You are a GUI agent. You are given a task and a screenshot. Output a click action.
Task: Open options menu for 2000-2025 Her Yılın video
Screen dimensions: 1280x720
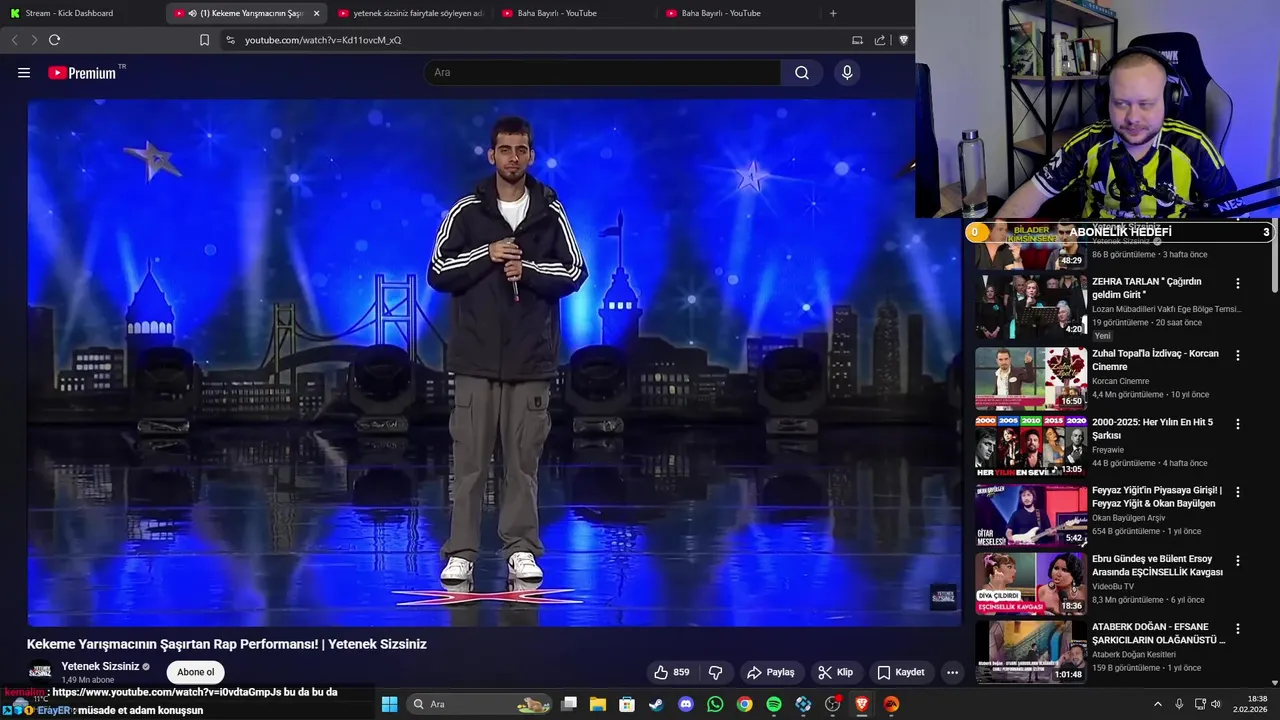pyautogui.click(x=1238, y=424)
